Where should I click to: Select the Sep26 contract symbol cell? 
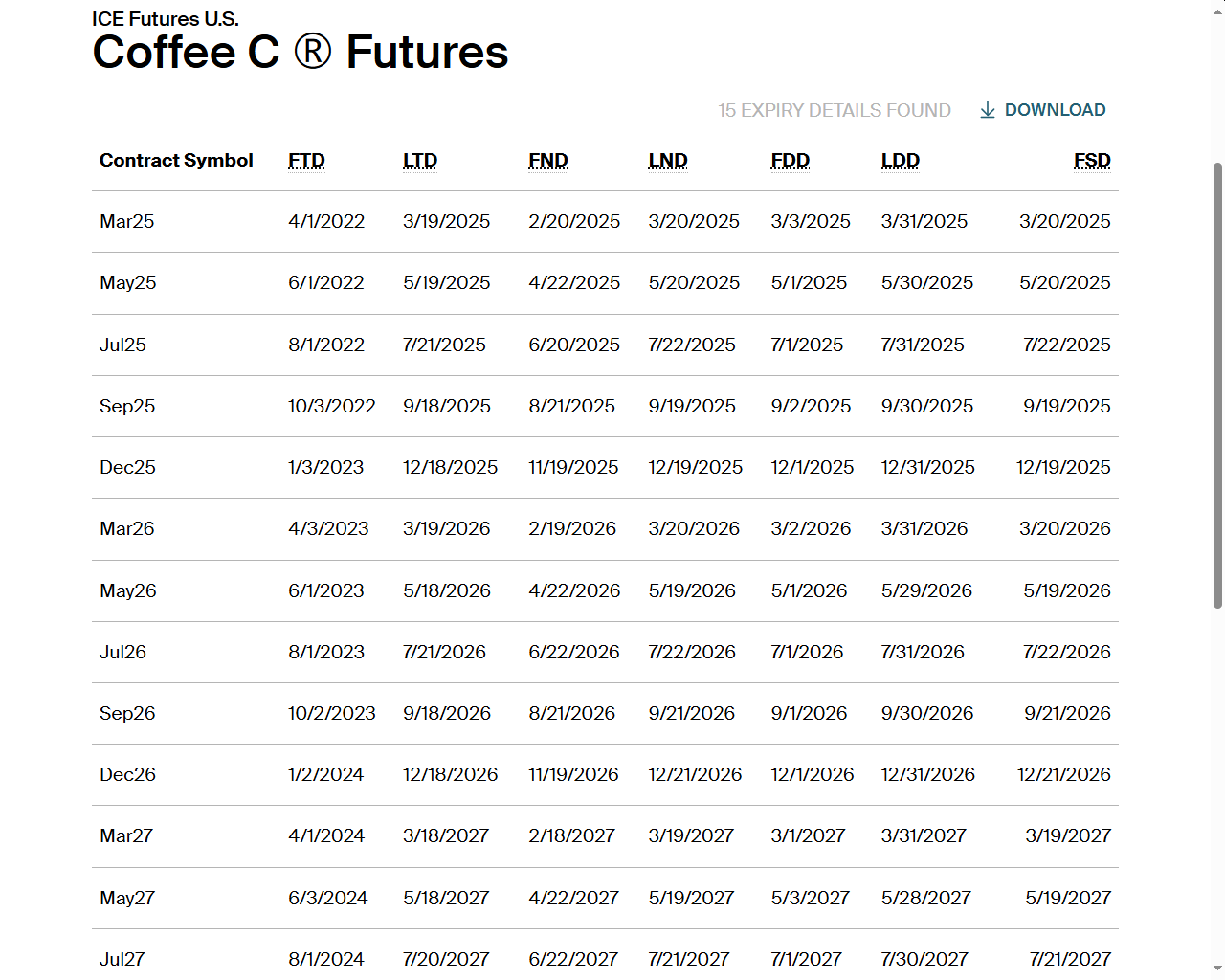click(127, 713)
